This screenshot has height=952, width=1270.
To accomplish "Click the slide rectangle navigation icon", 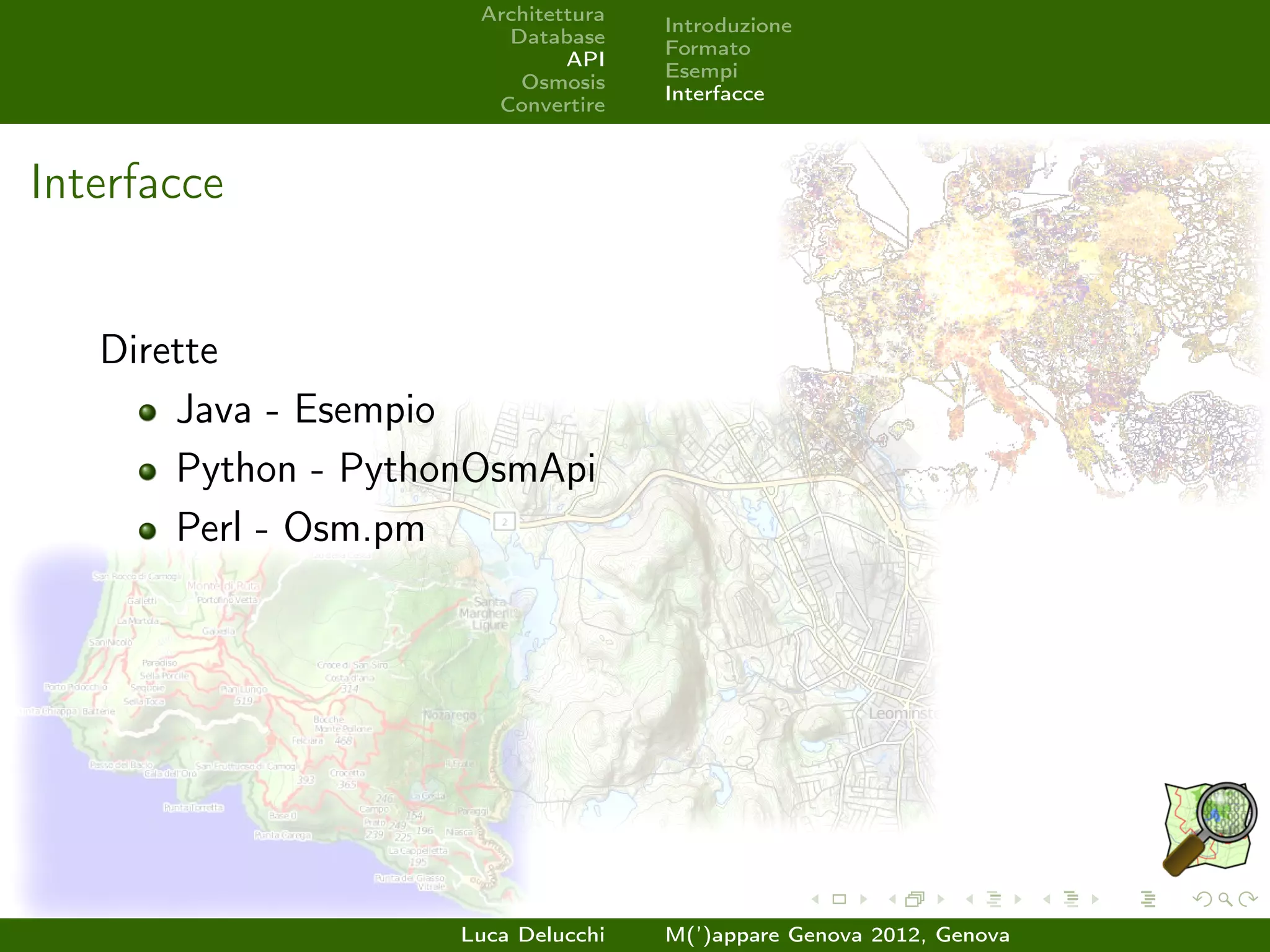I will coord(839,899).
